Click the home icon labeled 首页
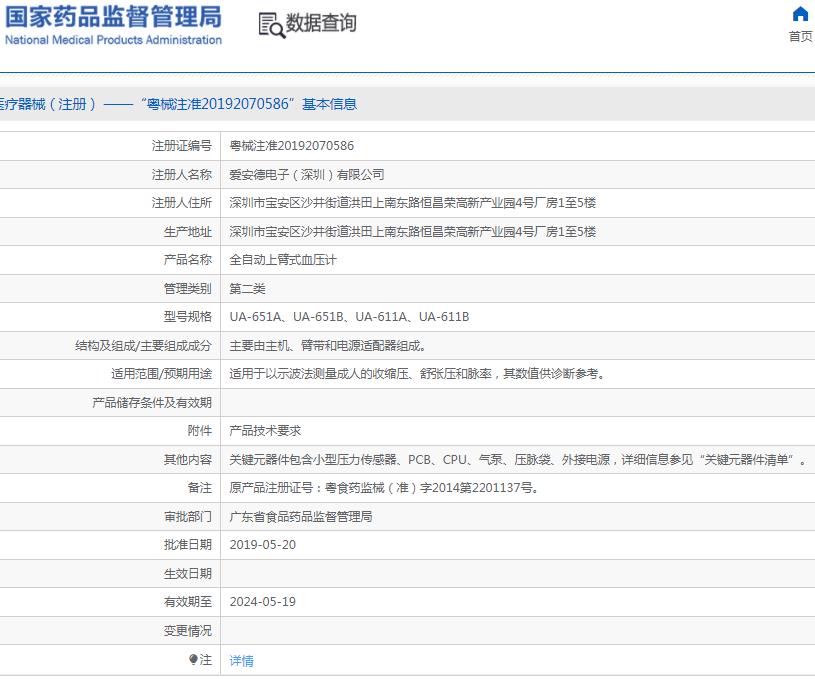Image resolution: width=815 pixels, height=679 pixels. (800, 14)
